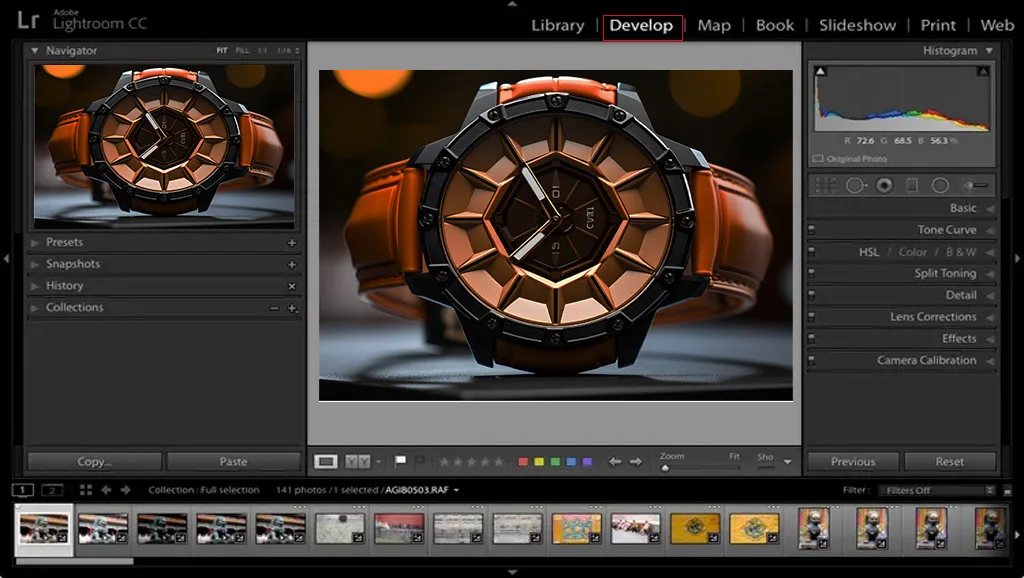Viewport: 1024px width, 578px height.
Task: Switch to the Book module
Action: click(775, 25)
